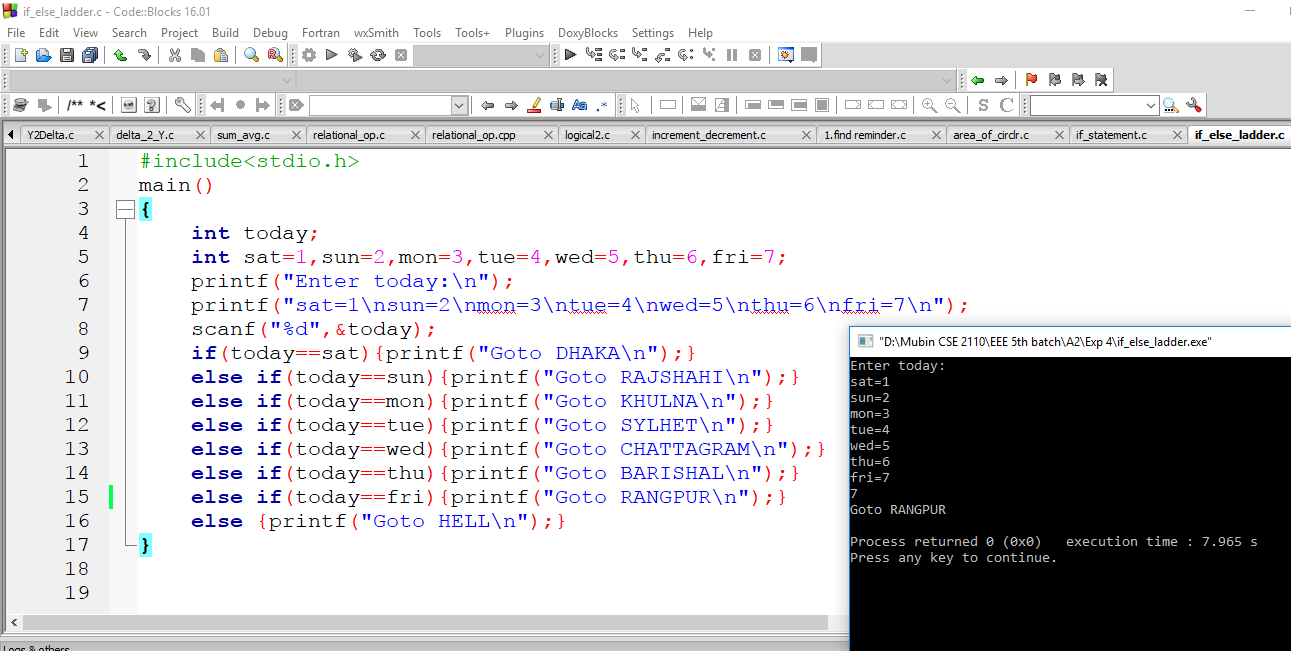Open the DoxyBlocks menu
Viewport: 1291px width, 651px height.
(x=588, y=32)
